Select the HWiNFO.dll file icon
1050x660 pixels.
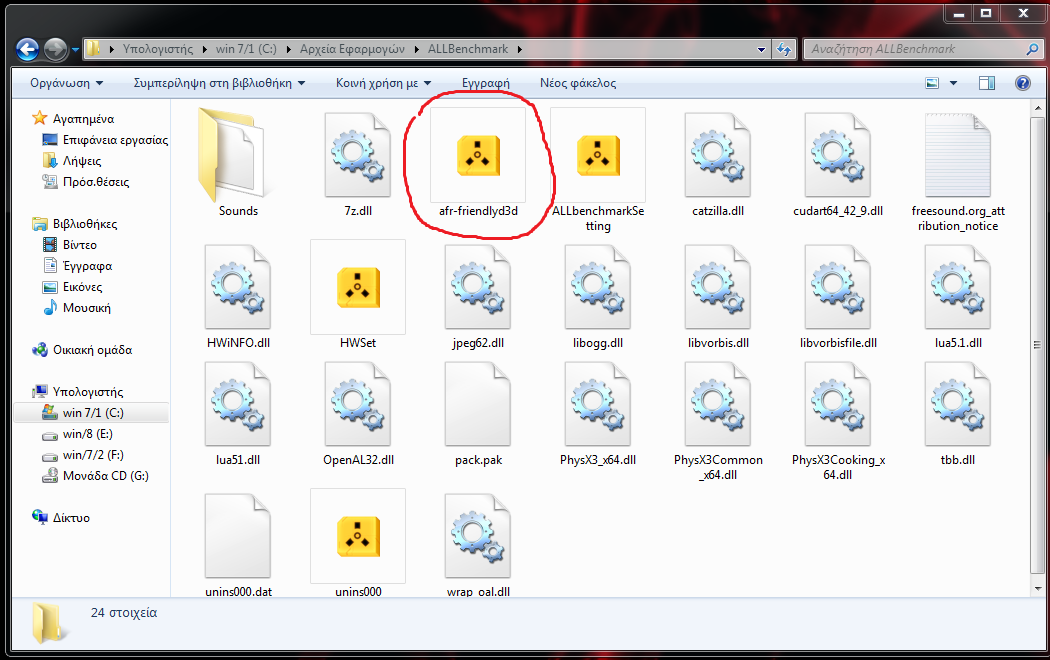238,287
